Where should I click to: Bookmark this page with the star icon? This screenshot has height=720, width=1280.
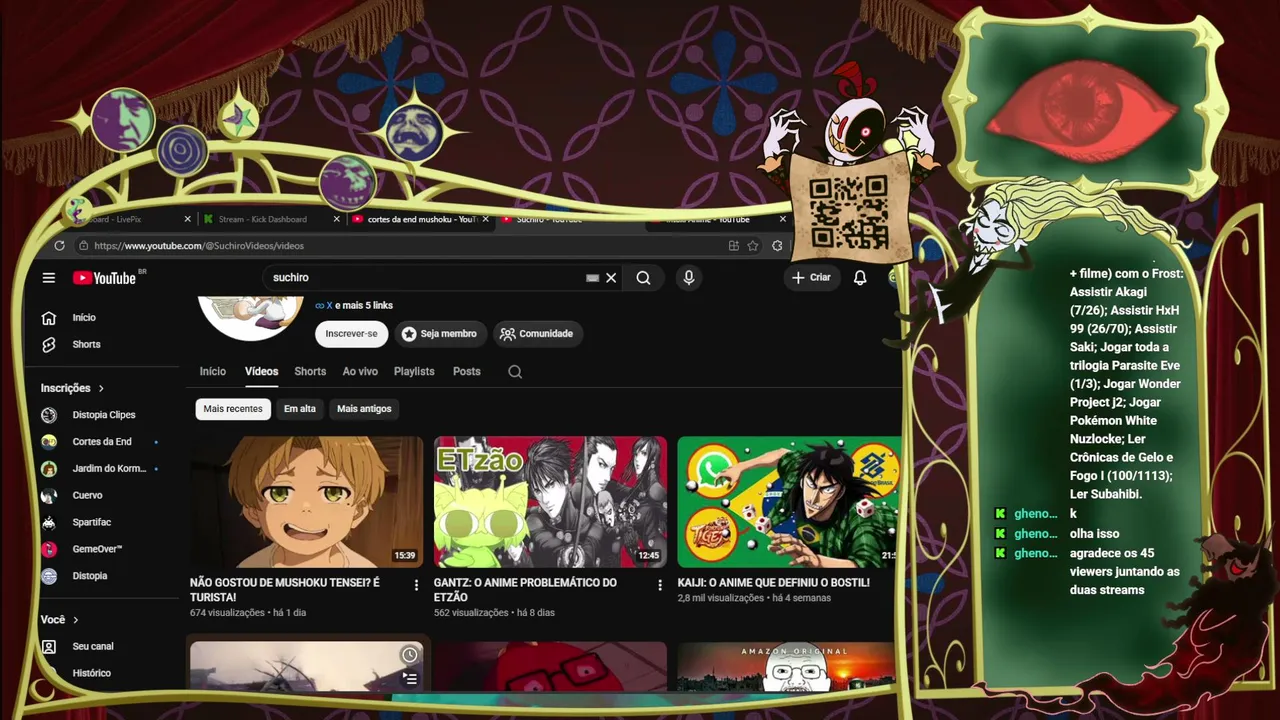coord(753,246)
